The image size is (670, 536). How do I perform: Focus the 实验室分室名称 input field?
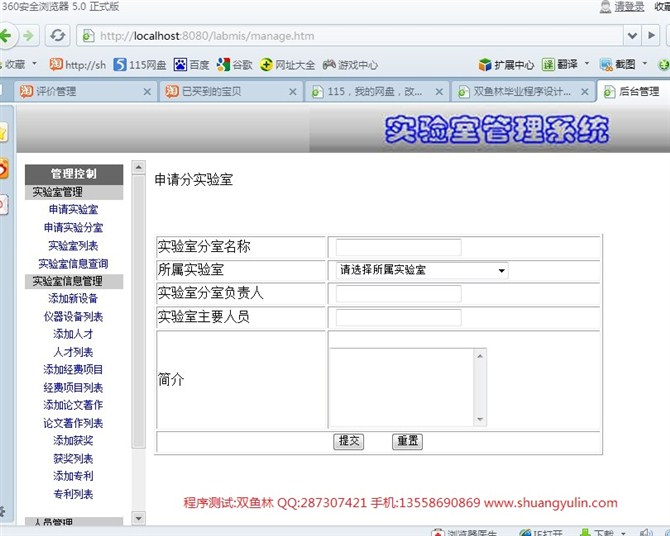(398, 247)
